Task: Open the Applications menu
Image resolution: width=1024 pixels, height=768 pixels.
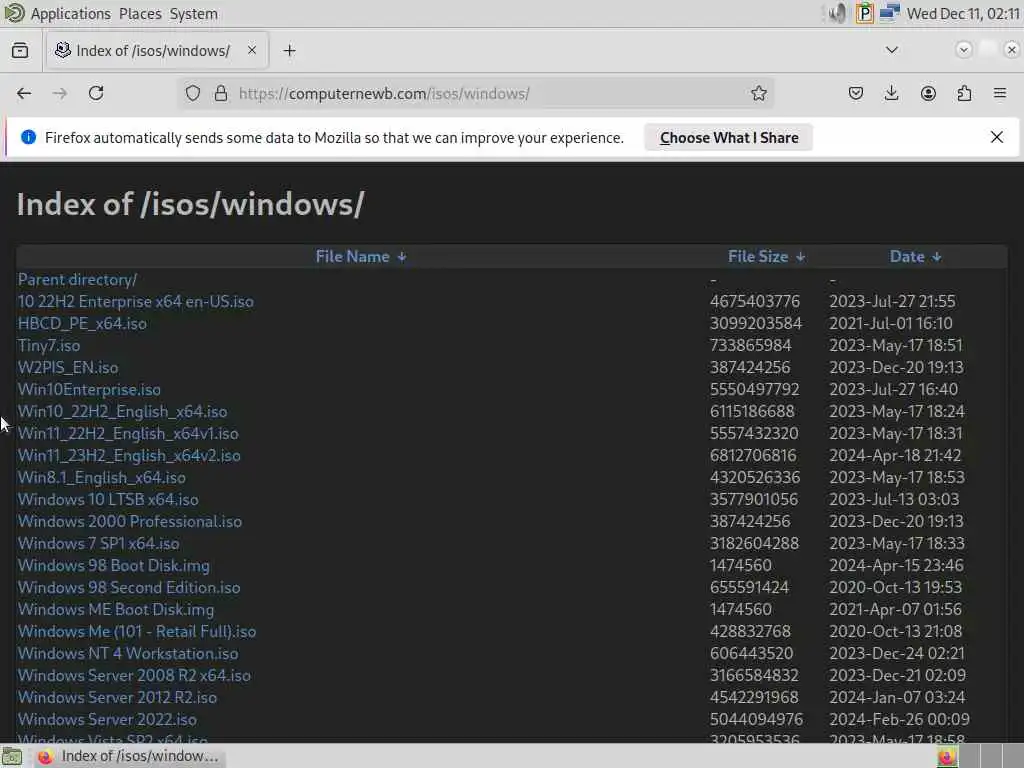Action: (71, 14)
